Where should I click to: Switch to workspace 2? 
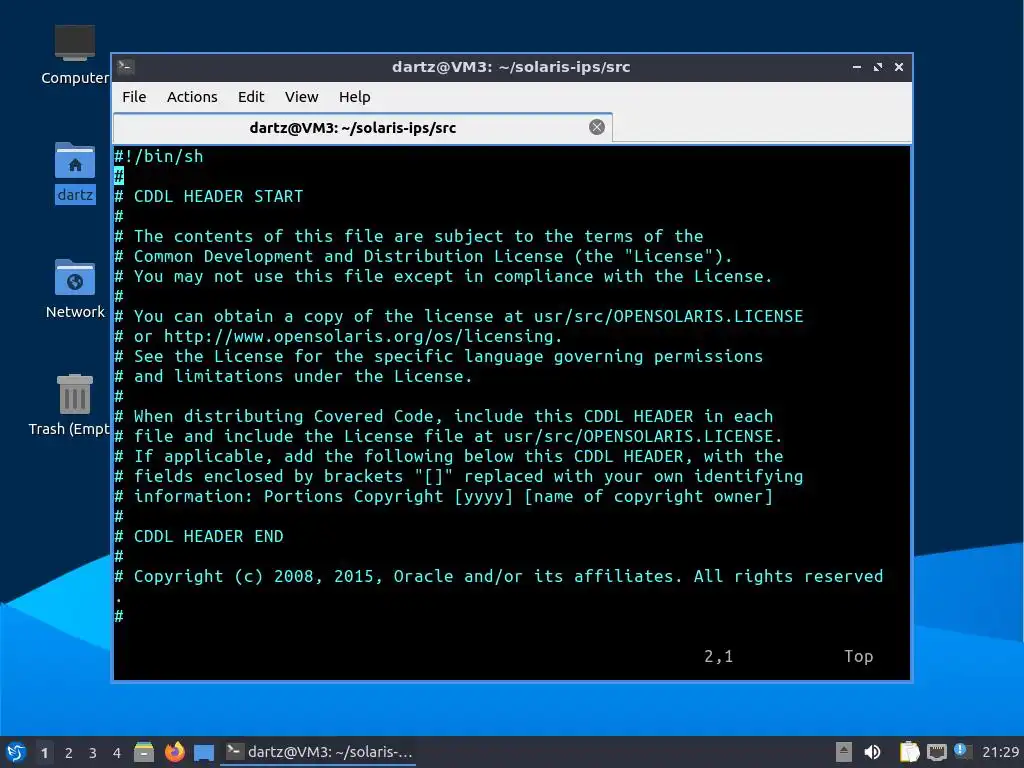pyautogui.click(x=69, y=752)
